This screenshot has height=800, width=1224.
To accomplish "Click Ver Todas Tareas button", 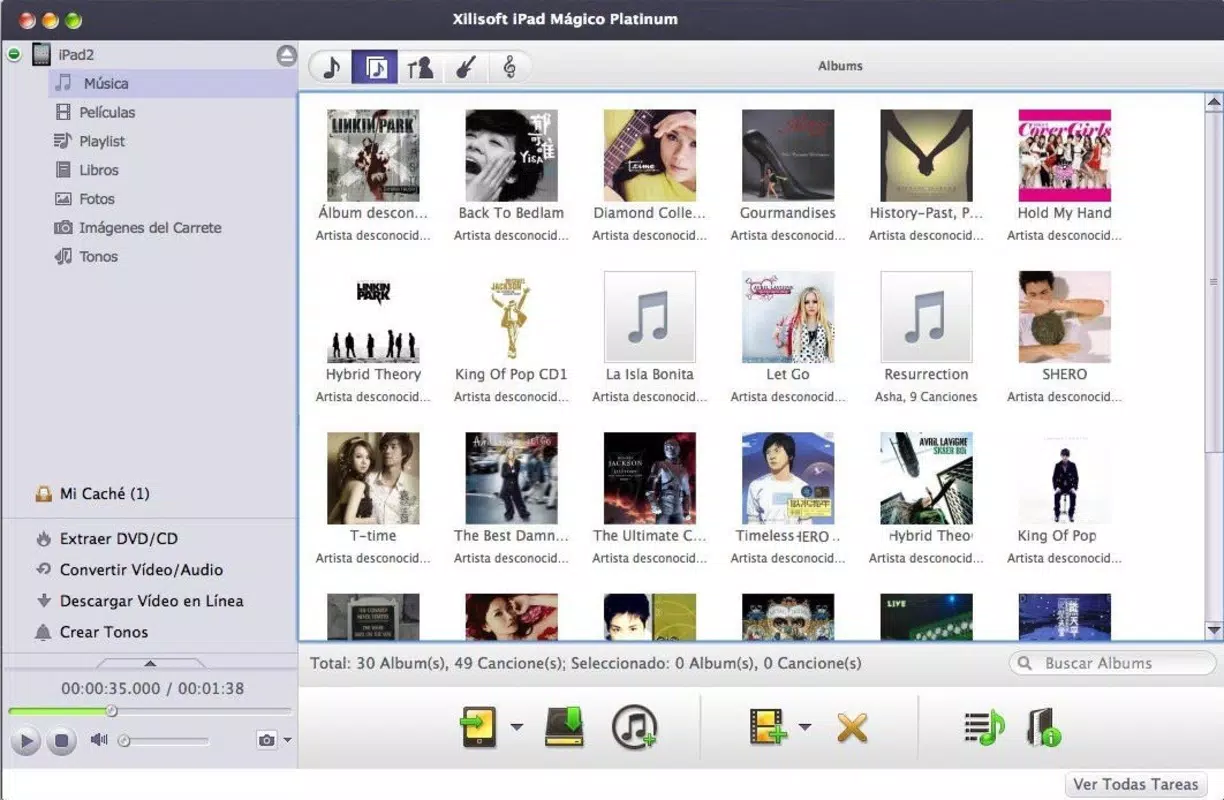I will pyautogui.click(x=1135, y=785).
